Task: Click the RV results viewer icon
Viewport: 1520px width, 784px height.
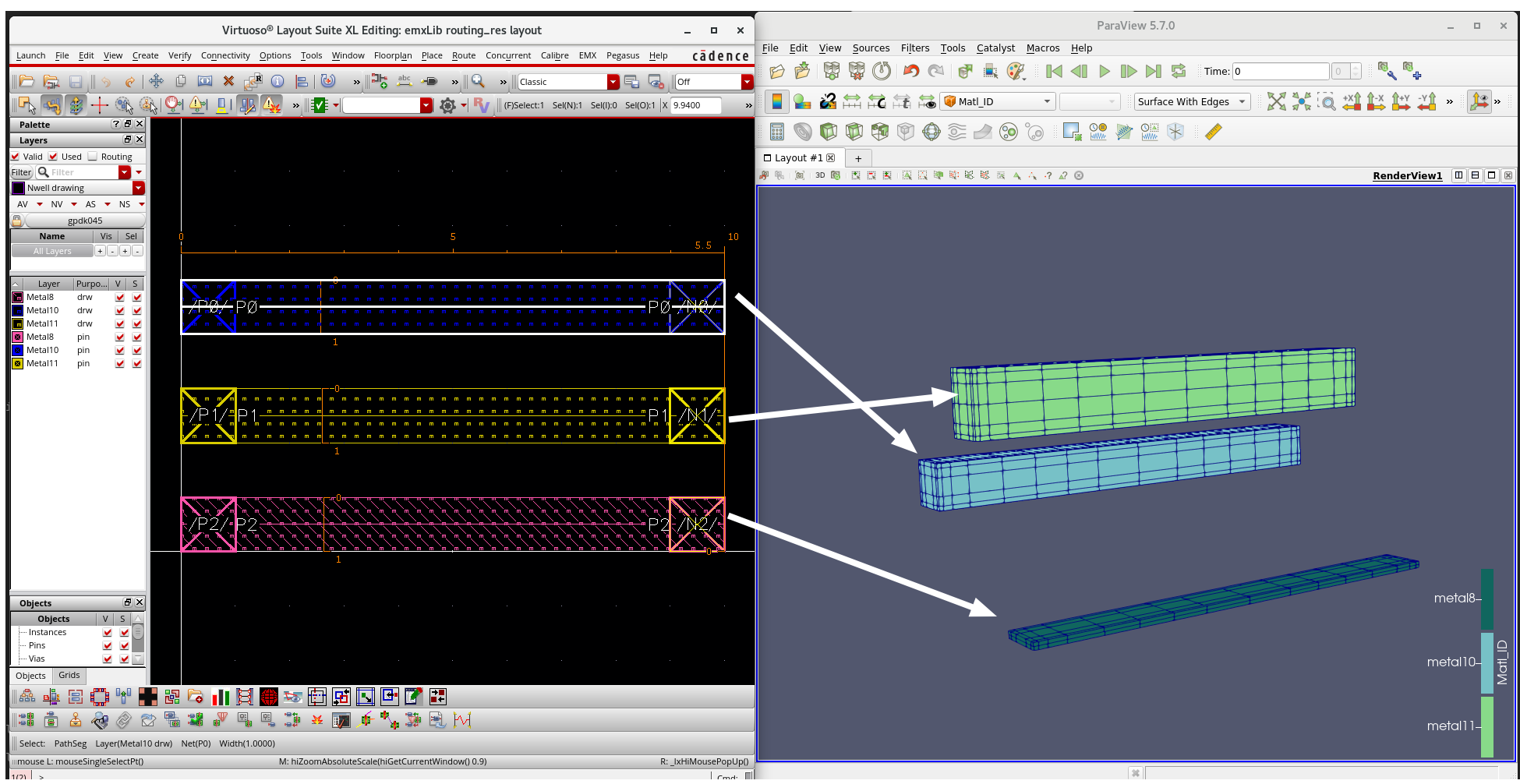Action: click(x=481, y=104)
